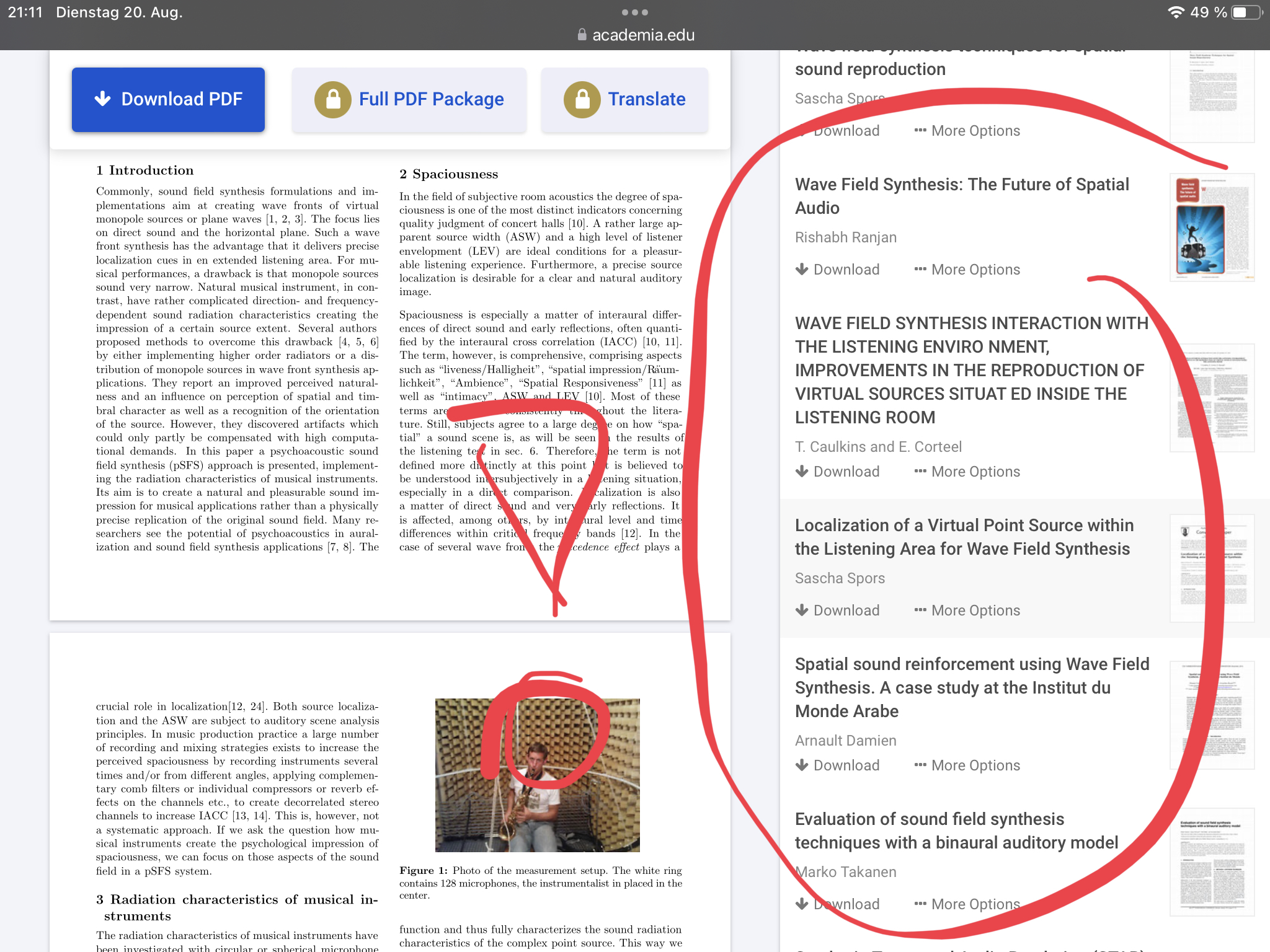Screen dimensions: 1270x952
Task: Open More Options for Marko Takanen paper
Action: tap(967, 904)
